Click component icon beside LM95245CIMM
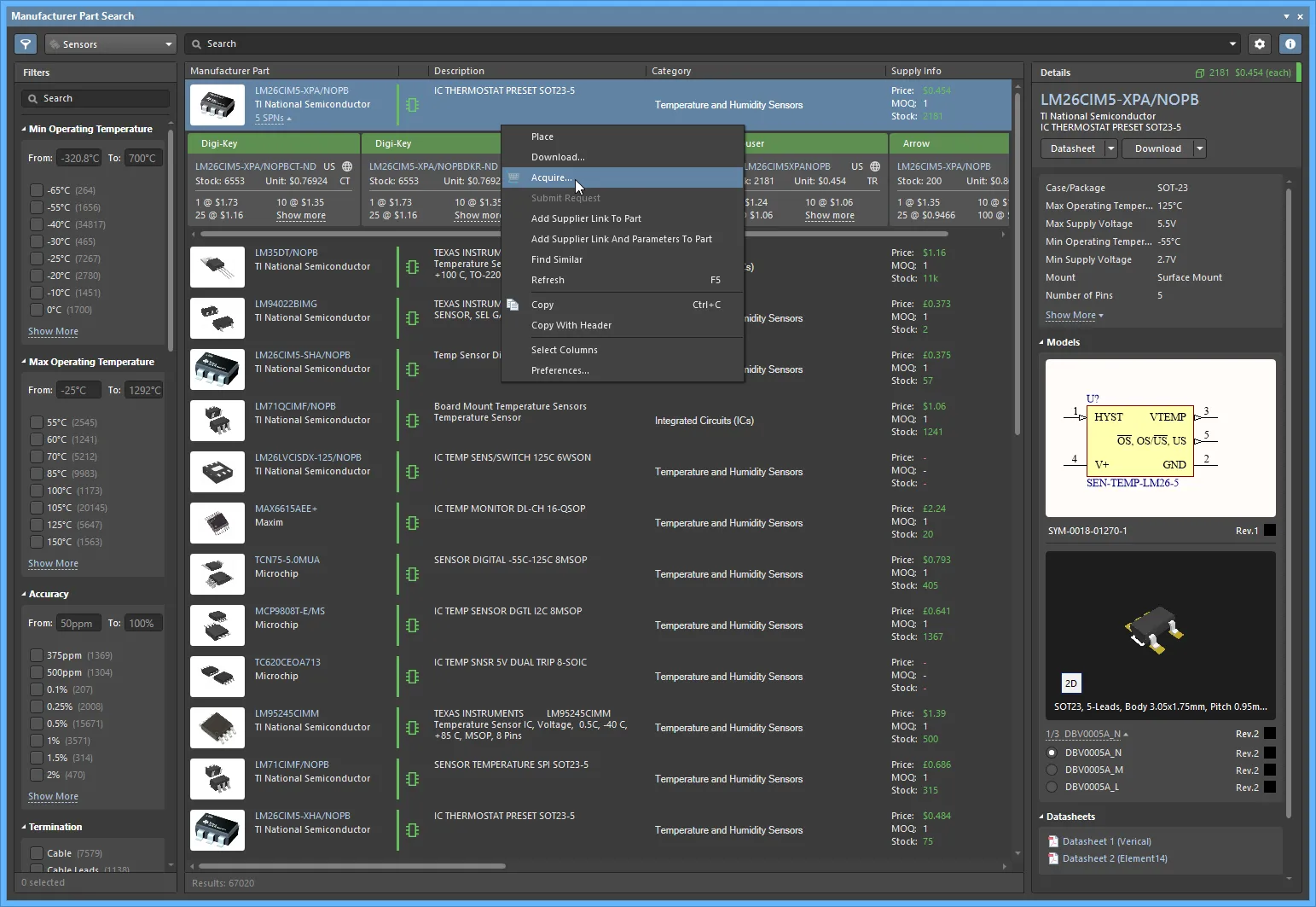The width and height of the screenshot is (1316, 907). pyautogui.click(x=413, y=728)
